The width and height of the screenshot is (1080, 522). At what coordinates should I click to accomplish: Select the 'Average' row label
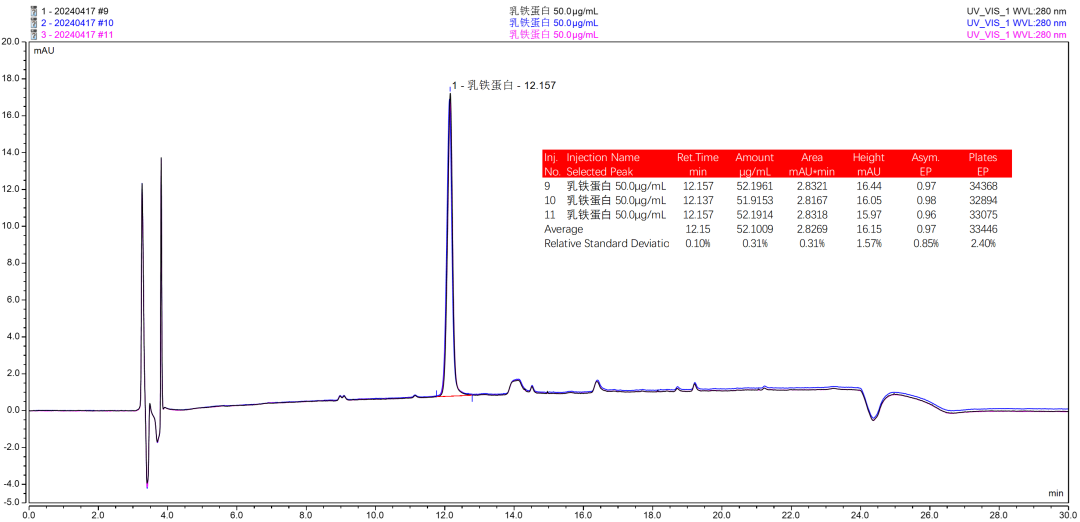(x=563, y=229)
